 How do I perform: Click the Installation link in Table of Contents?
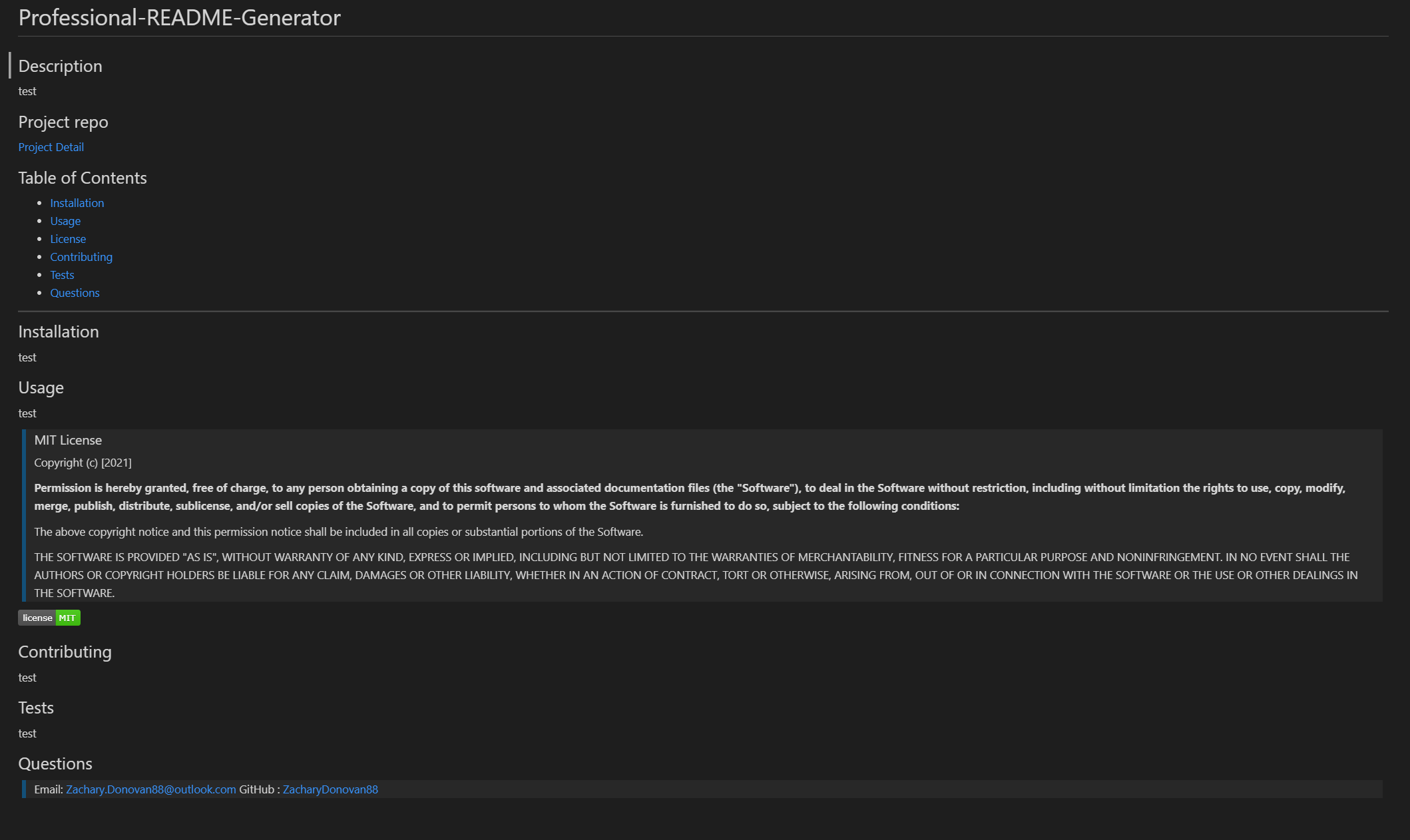(77, 202)
